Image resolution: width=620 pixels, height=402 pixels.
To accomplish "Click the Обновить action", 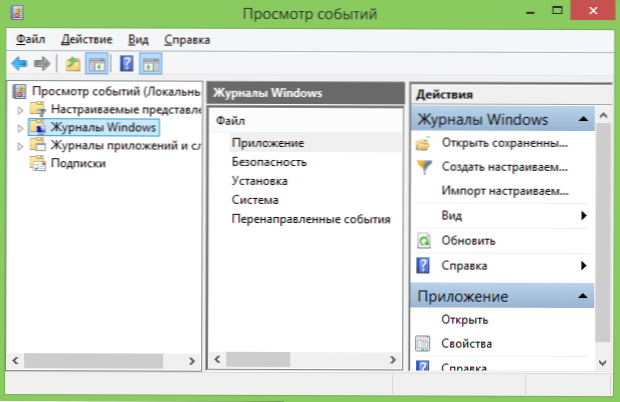I will pyautogui.click(x=468, y=240).
